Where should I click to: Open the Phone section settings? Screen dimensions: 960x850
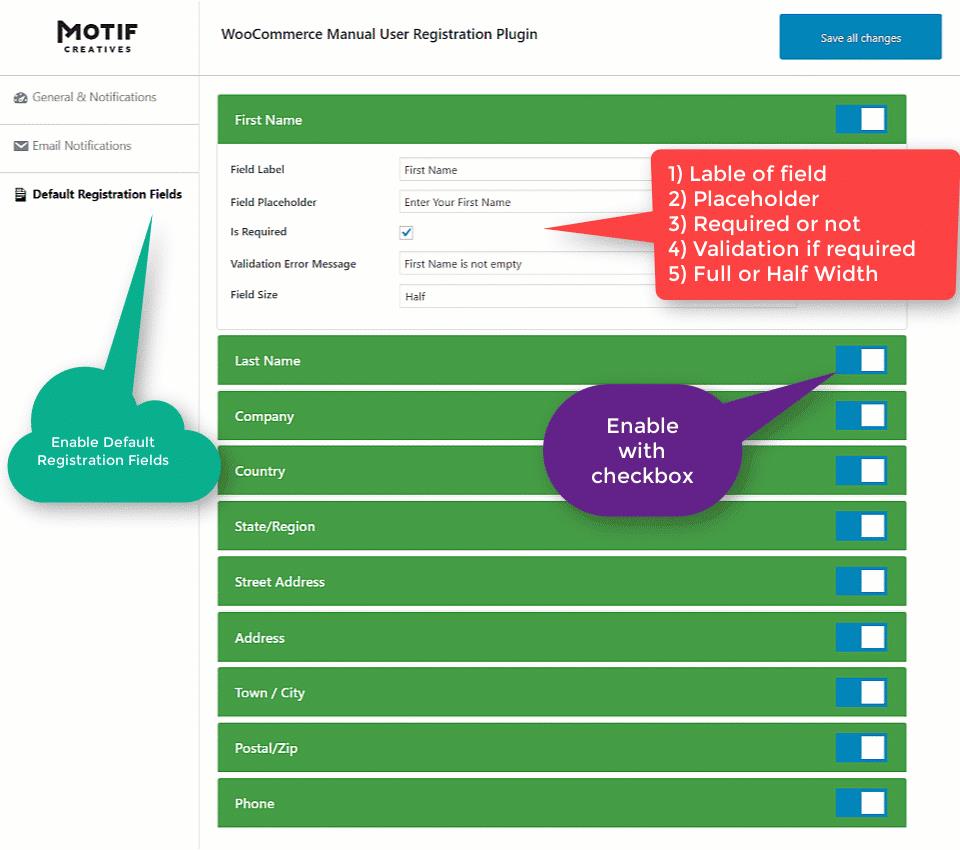[561, 803]
